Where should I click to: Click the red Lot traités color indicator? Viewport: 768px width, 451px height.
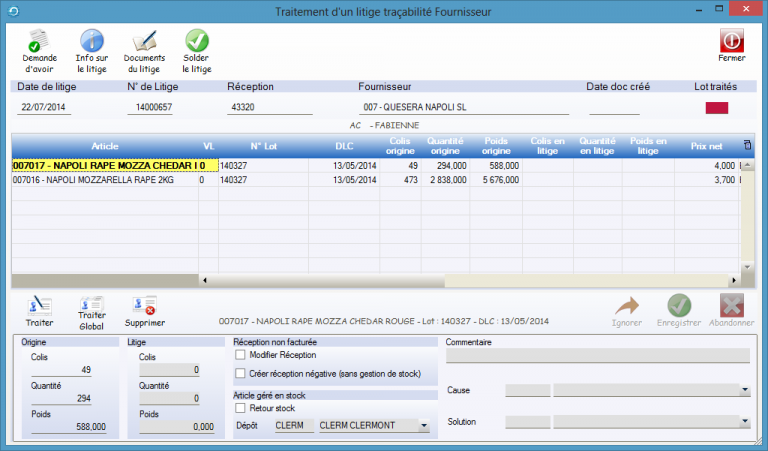[716, 108]
